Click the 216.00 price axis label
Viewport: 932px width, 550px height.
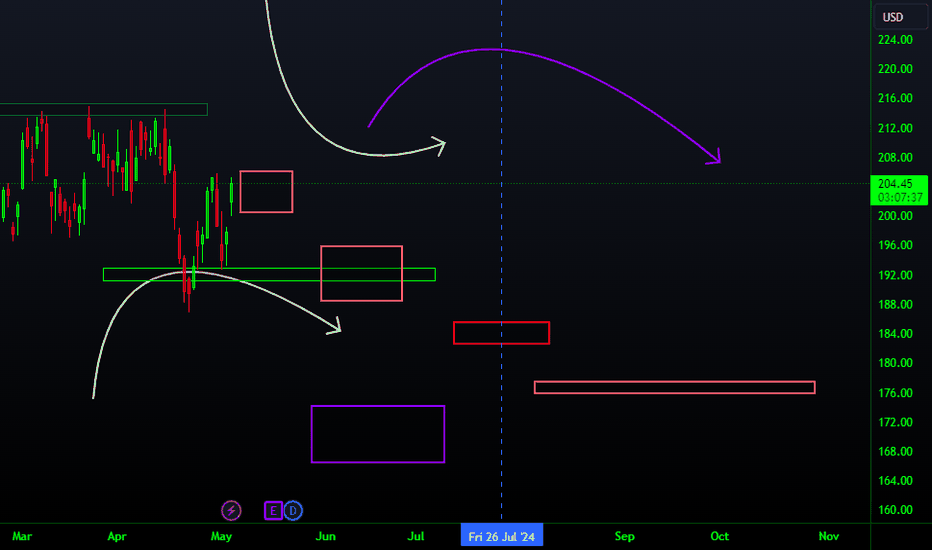895,98
